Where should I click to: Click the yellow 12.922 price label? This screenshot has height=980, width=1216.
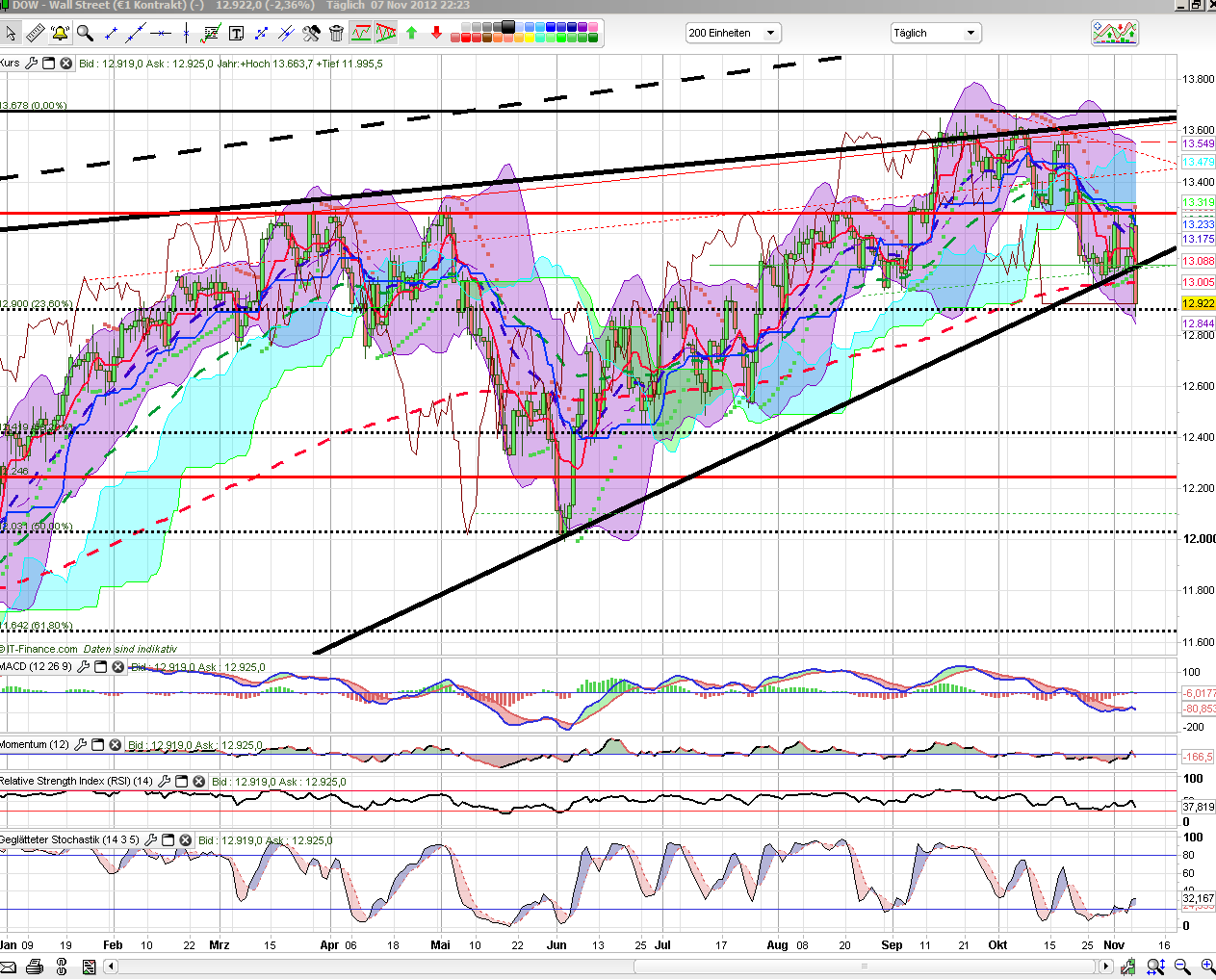pos(1199,303)
